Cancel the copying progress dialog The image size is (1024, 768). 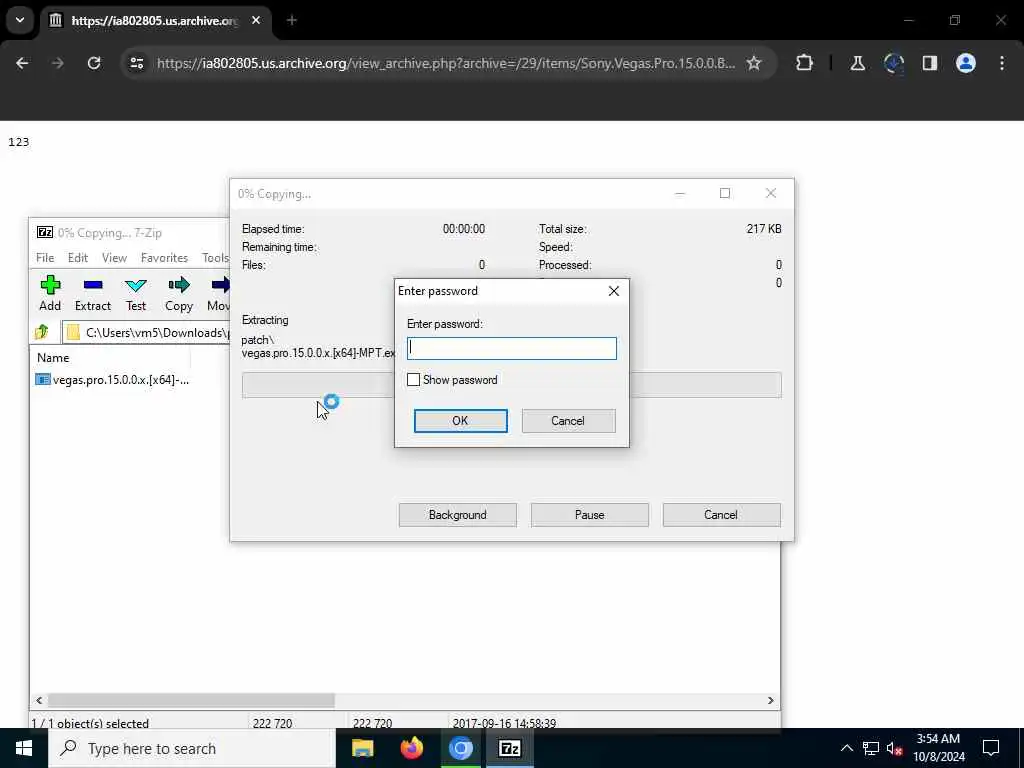721,515
